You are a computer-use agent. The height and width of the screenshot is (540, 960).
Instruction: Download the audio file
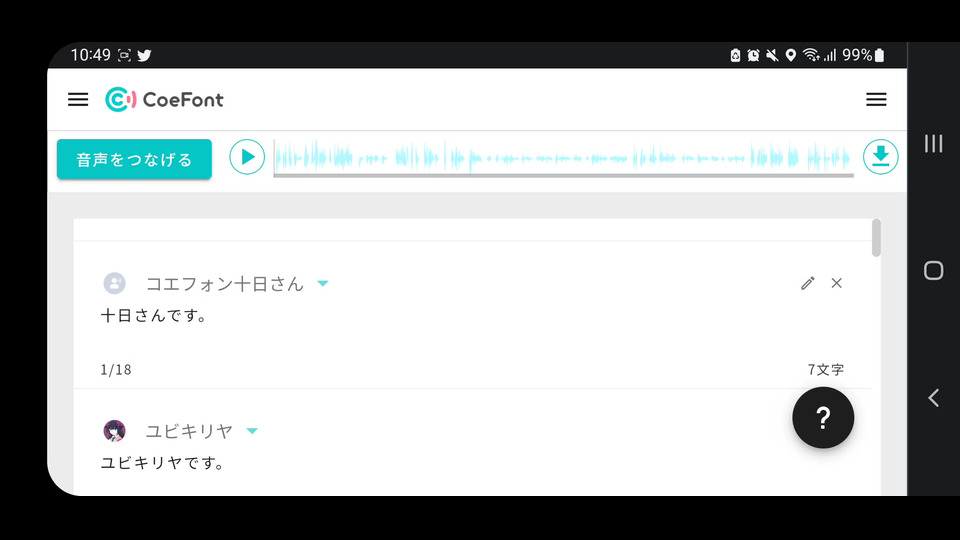(x=880, y=157)
